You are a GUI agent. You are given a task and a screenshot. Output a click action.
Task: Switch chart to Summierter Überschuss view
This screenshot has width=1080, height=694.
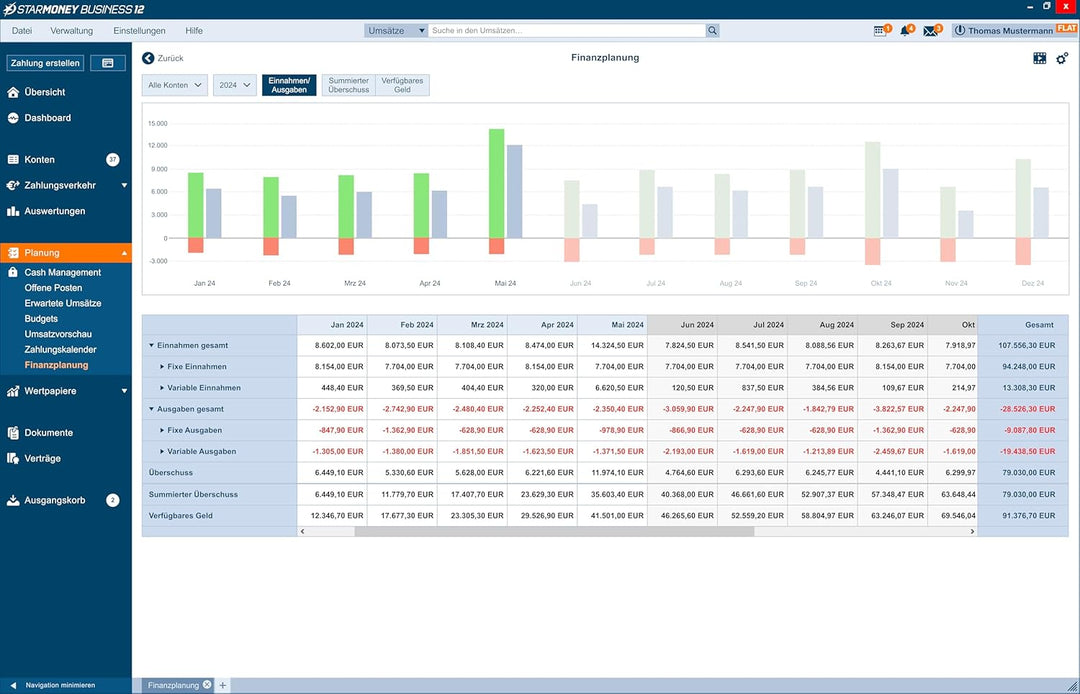coord(349,85)
